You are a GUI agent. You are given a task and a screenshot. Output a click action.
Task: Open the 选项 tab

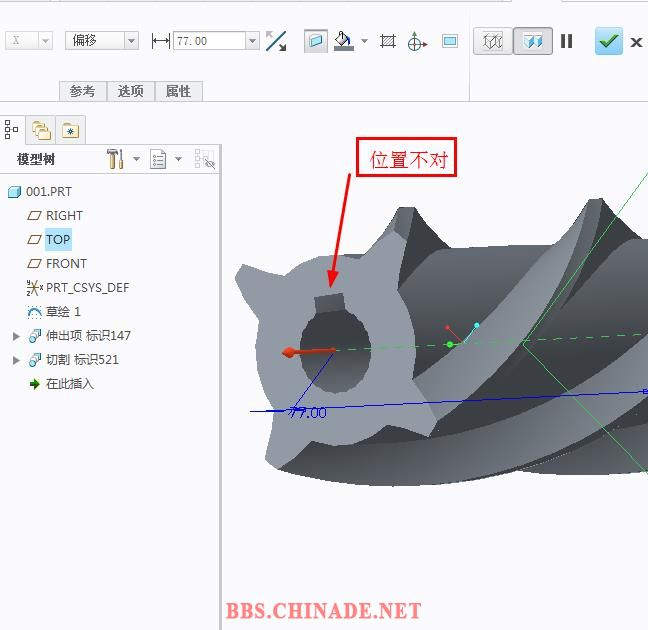point(130,91)
